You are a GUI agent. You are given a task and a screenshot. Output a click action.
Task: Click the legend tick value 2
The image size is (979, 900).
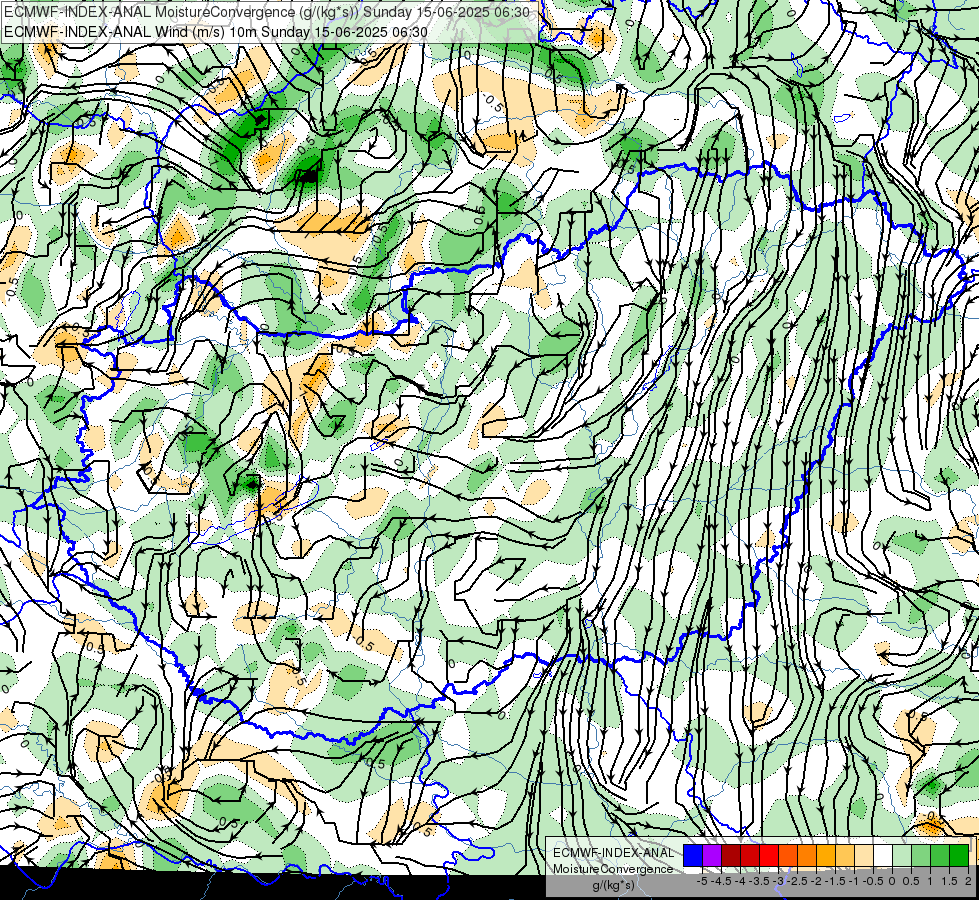coord(968,881)
